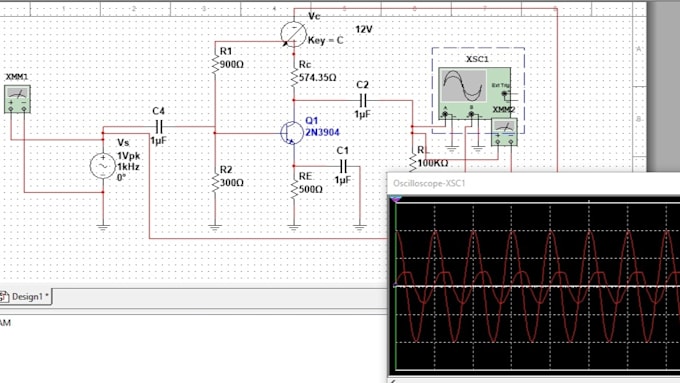Select resistor RL 100KΩ symbol

412,163
